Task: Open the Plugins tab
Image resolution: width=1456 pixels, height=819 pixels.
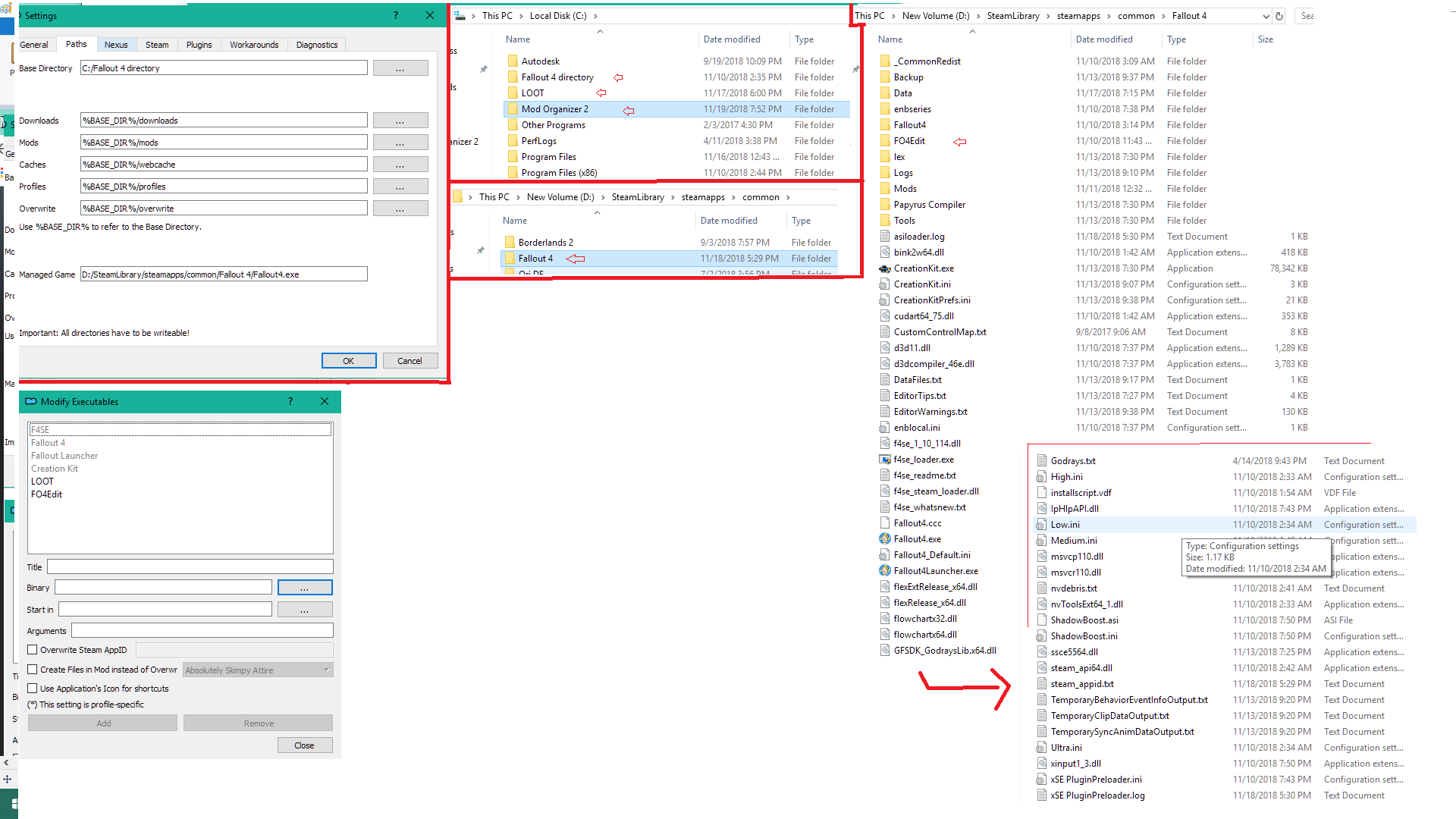Action: click(199, 45)
